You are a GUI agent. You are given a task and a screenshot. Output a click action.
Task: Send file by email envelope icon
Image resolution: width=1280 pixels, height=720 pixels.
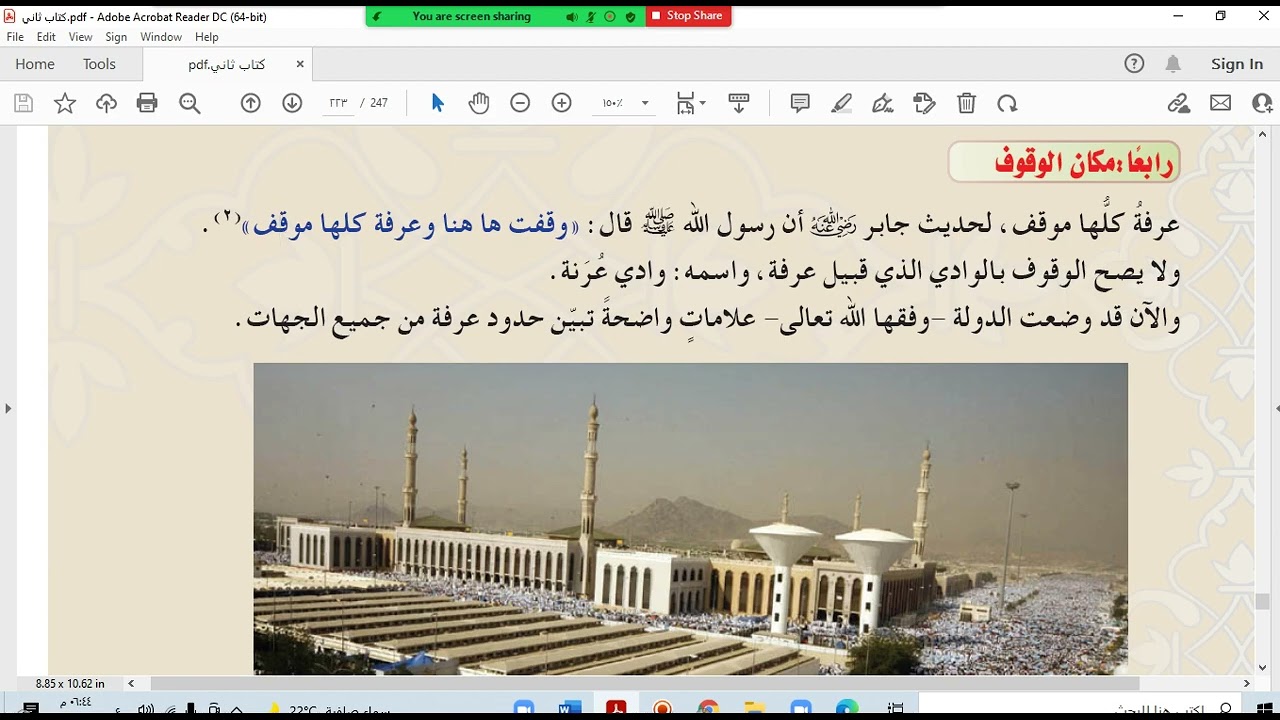point(1221,103)
